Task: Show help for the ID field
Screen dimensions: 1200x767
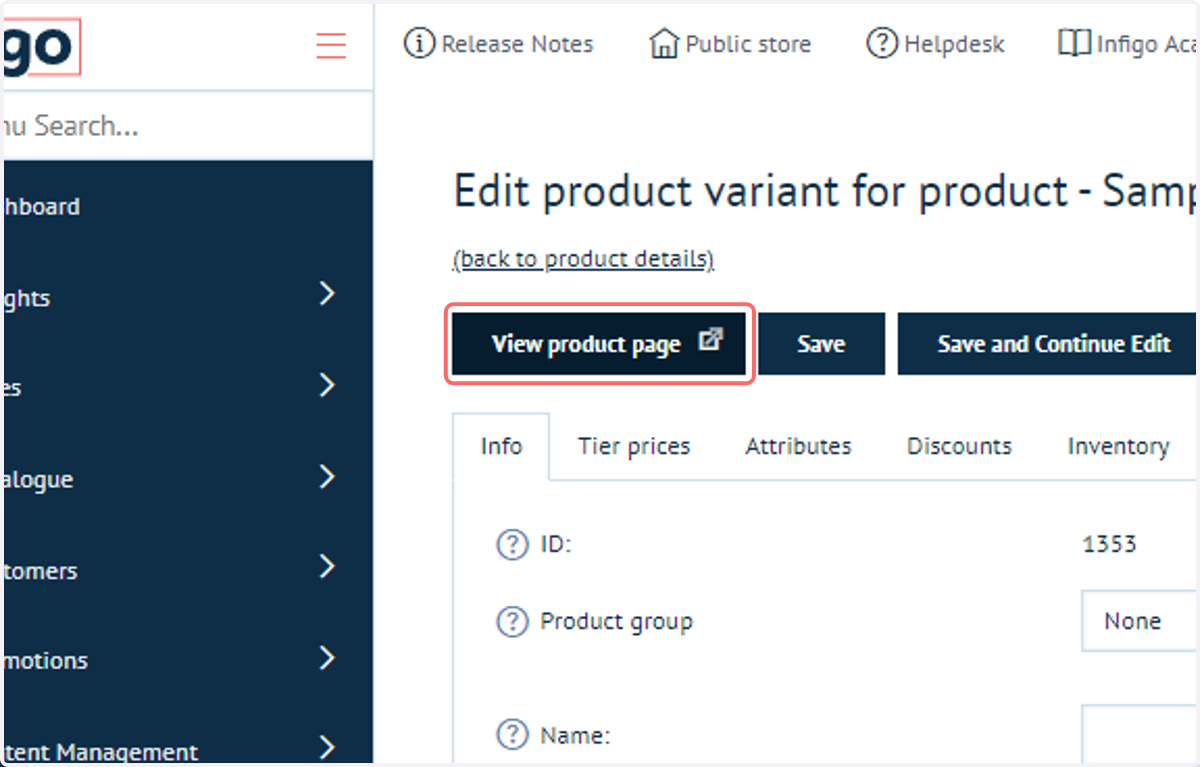Action: click(512, 545)
